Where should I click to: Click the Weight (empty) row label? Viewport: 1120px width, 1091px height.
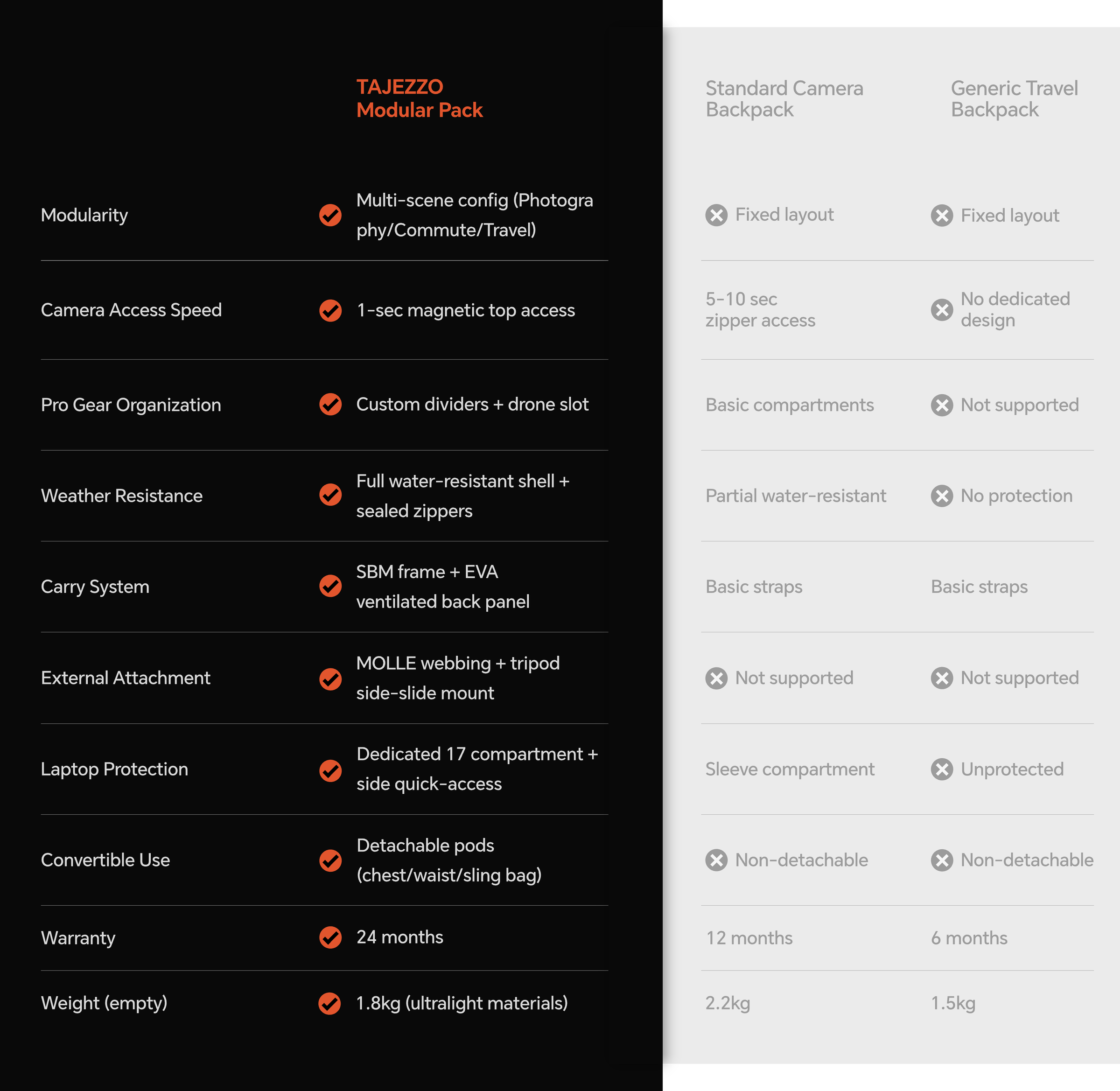tap(104, 1003)
